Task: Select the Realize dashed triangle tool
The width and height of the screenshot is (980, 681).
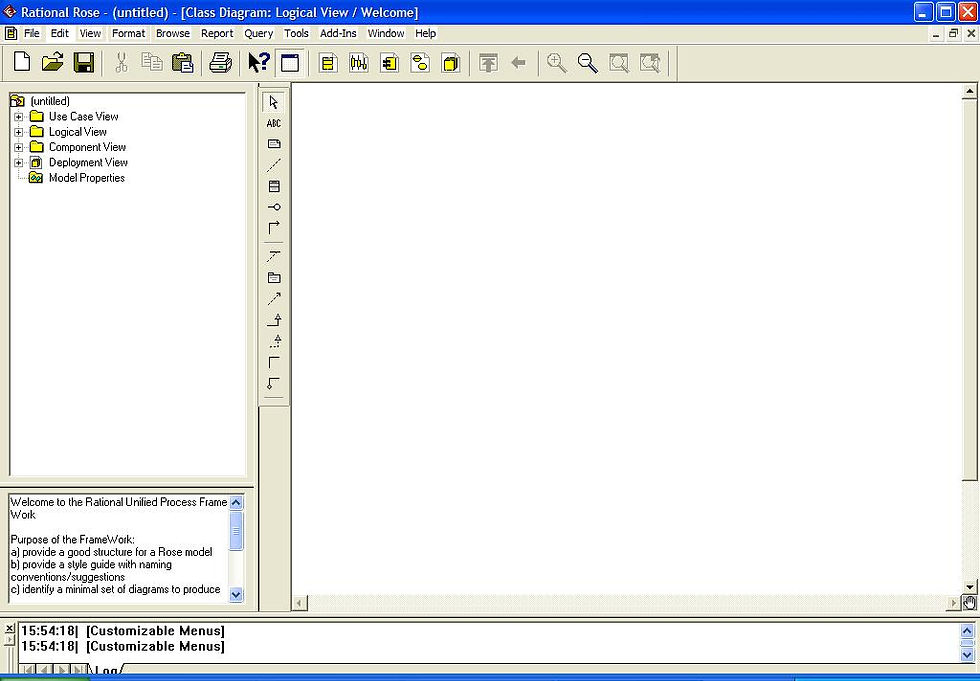Action: click(x=274, y=341)
